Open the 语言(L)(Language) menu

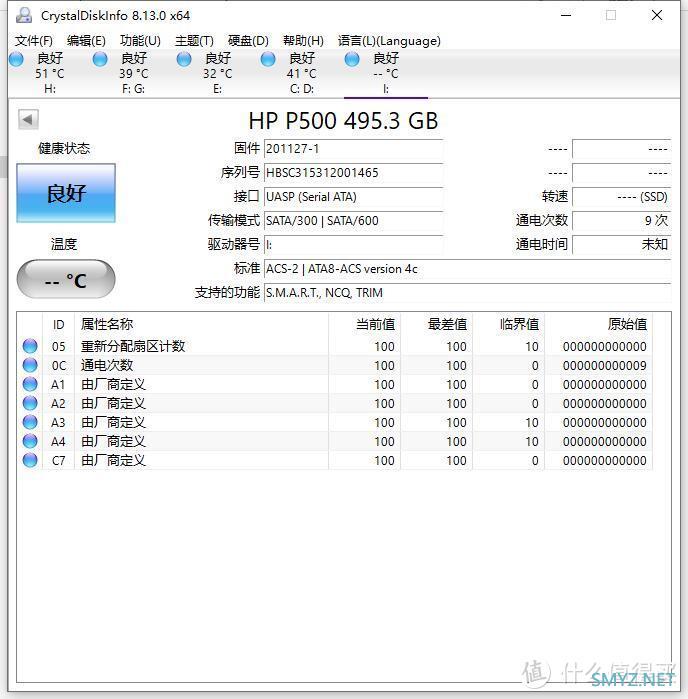click(x=389, y=41)
